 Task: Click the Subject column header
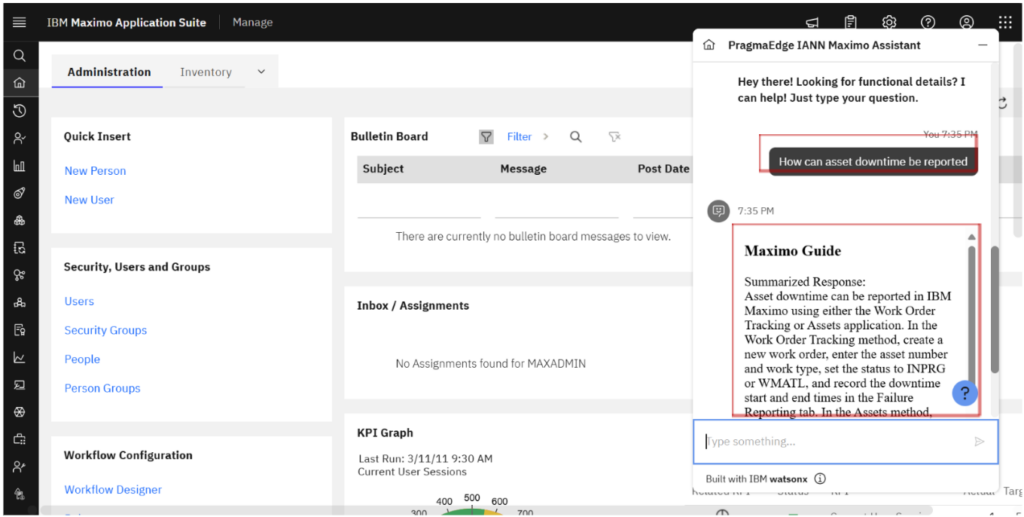383,168
